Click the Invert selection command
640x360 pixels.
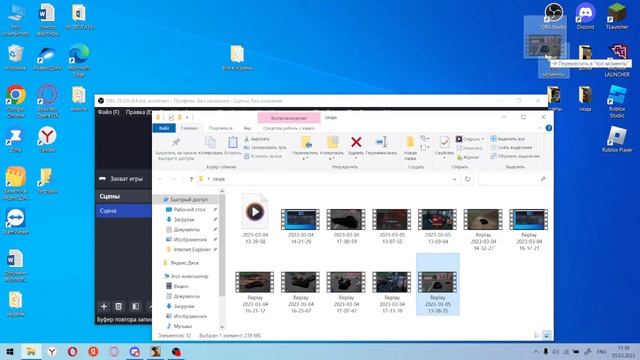point(515,156)
